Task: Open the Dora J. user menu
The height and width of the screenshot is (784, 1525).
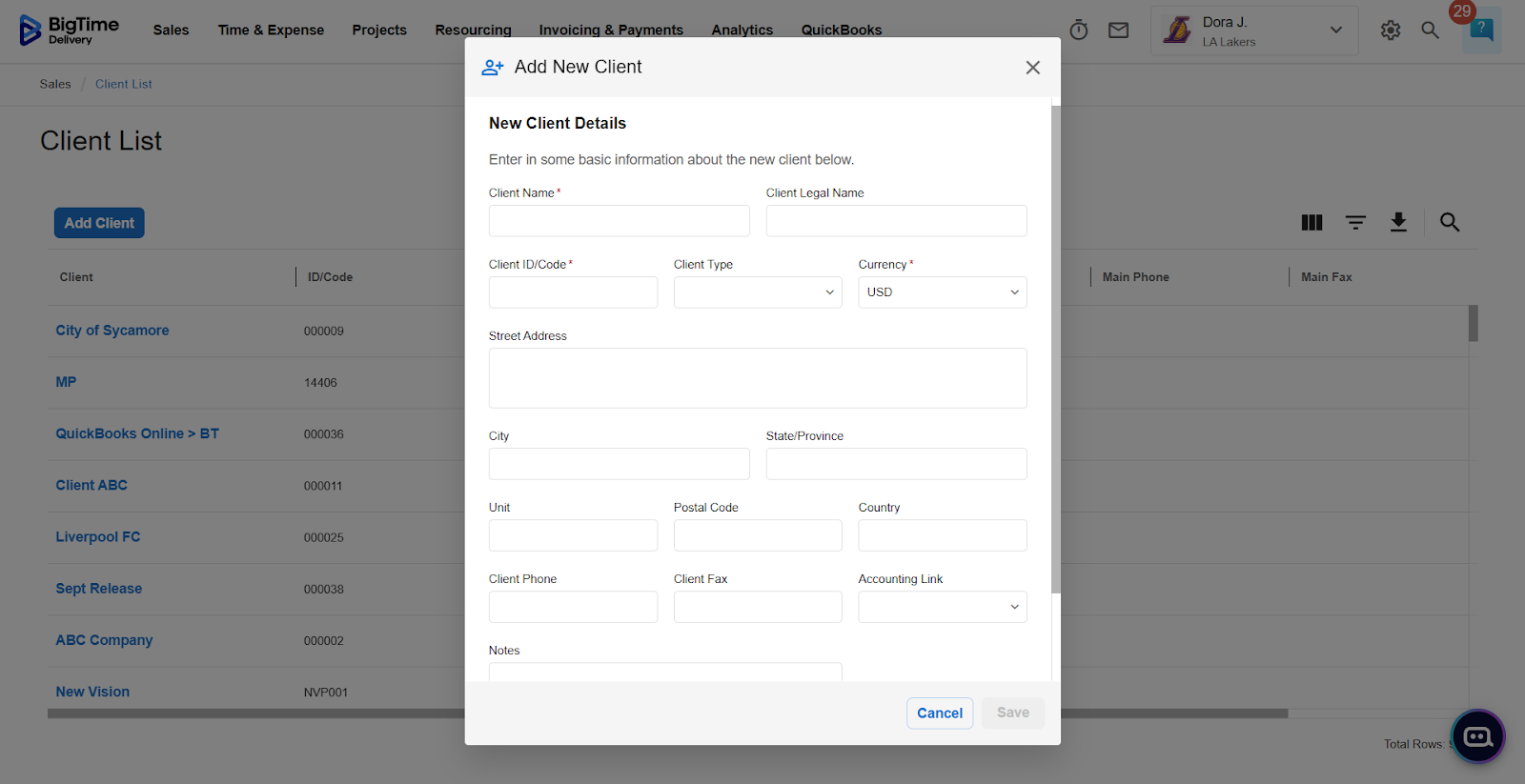Action: click(x=1253, y=30)
